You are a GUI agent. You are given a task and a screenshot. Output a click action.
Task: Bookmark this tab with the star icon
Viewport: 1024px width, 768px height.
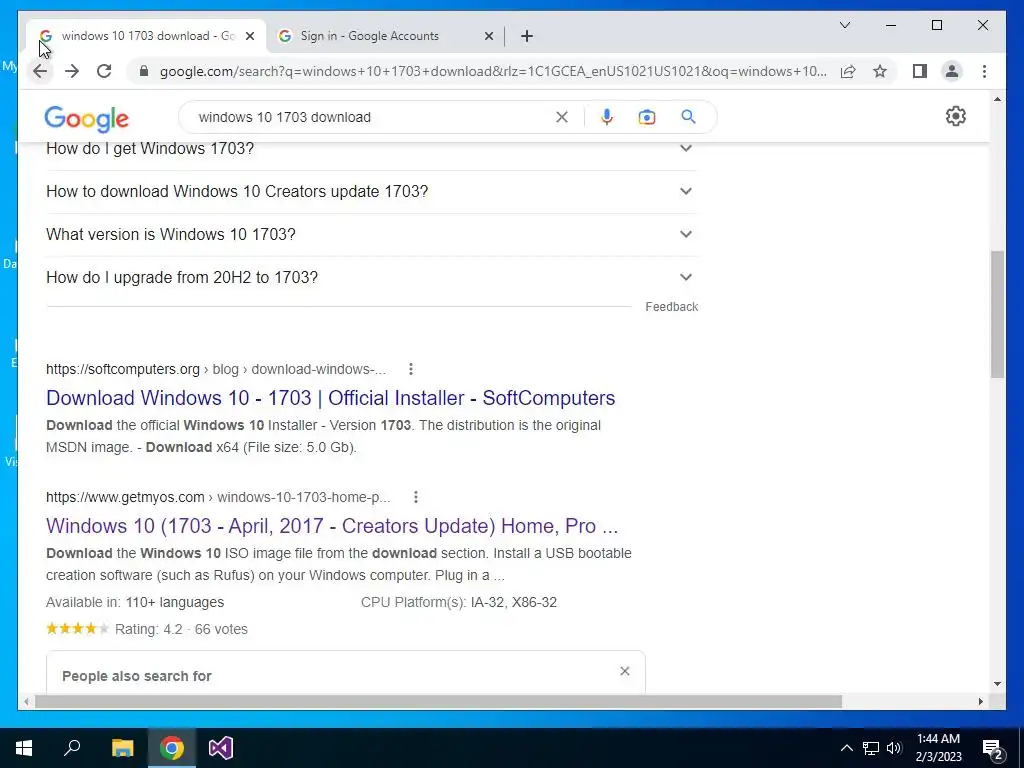tap(880, 71)
